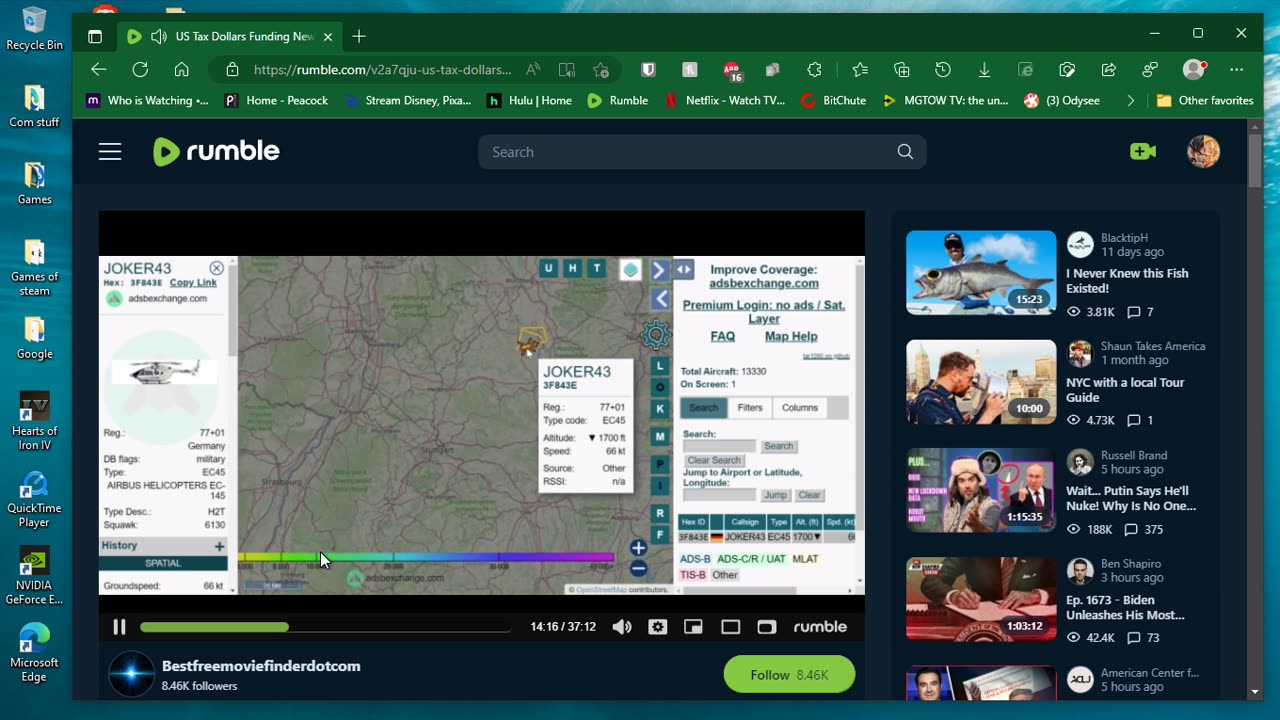Open the Bitwarden shield extension
The height and width of the screenshot is (720, 1280).
(648, 70)
